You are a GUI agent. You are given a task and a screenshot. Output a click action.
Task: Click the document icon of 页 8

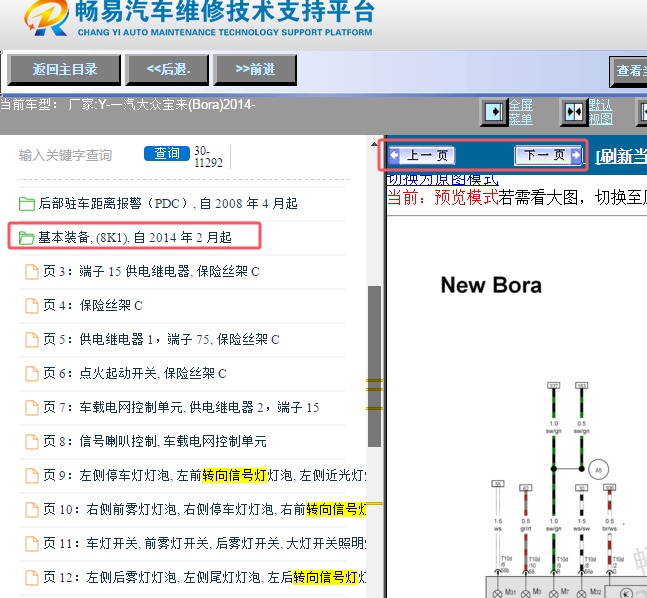tap(32, 442)
